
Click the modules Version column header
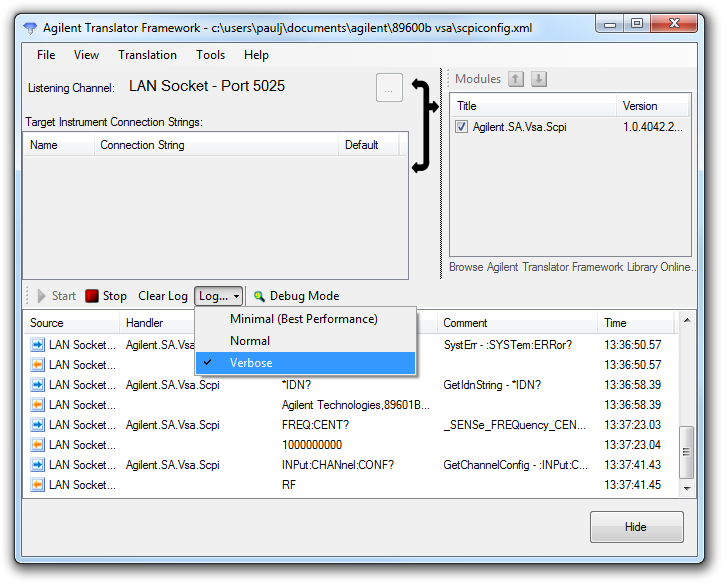point(652,106)
